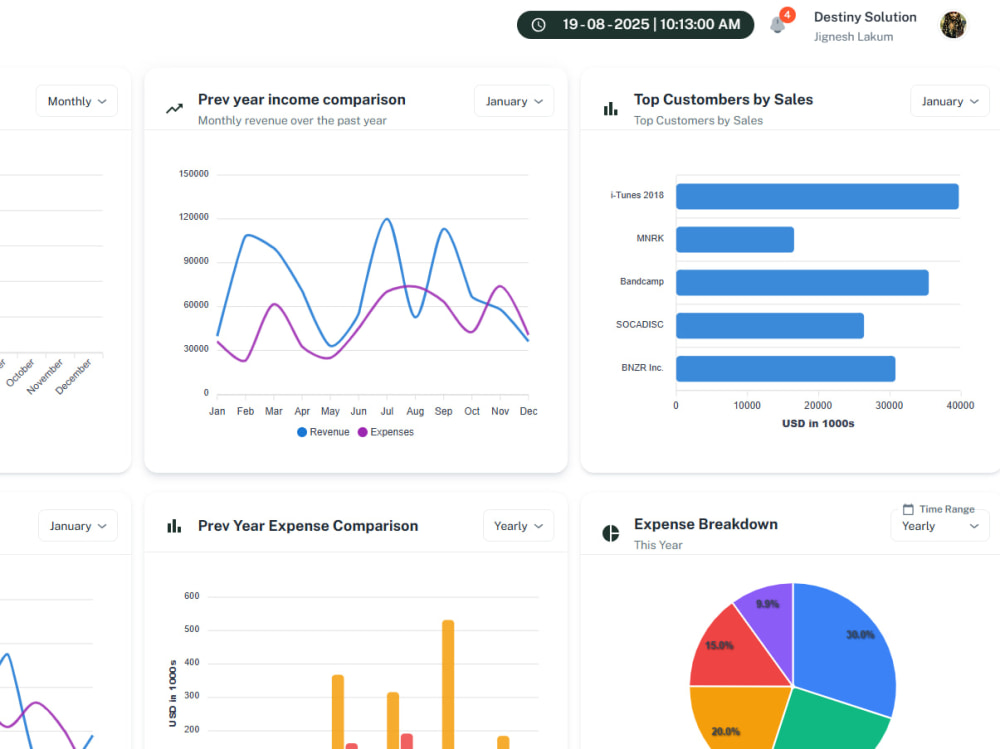
Task: Click the MNRK sales bar
Action: point(735,240)
